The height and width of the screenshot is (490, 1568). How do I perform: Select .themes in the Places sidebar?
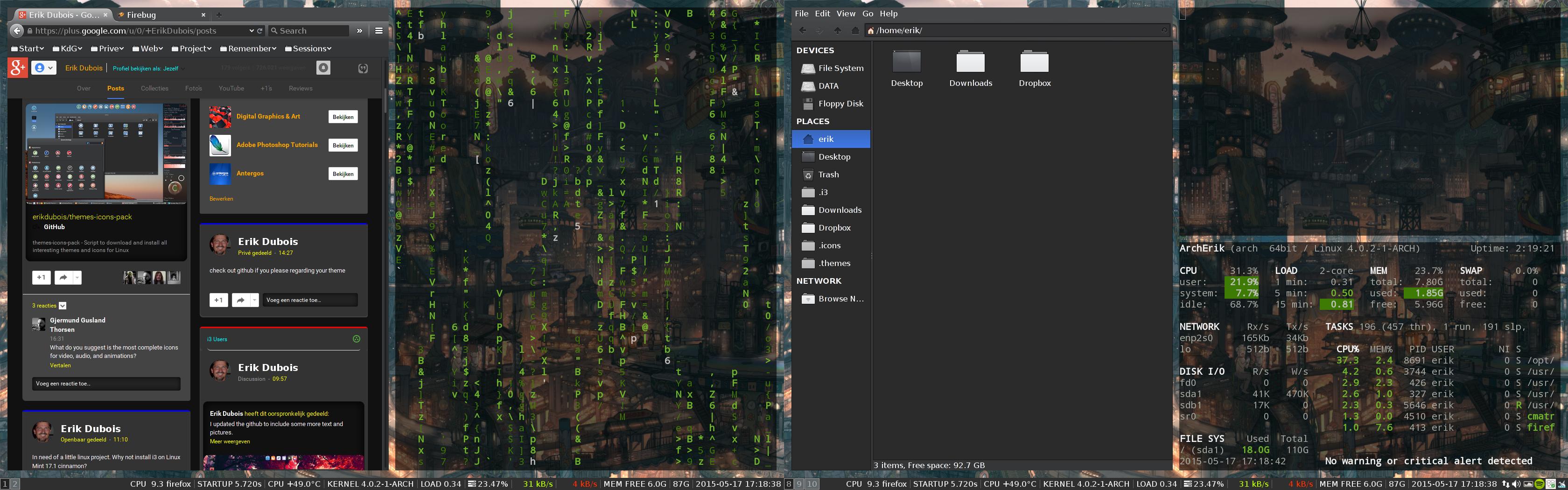(x=831, y=264)
